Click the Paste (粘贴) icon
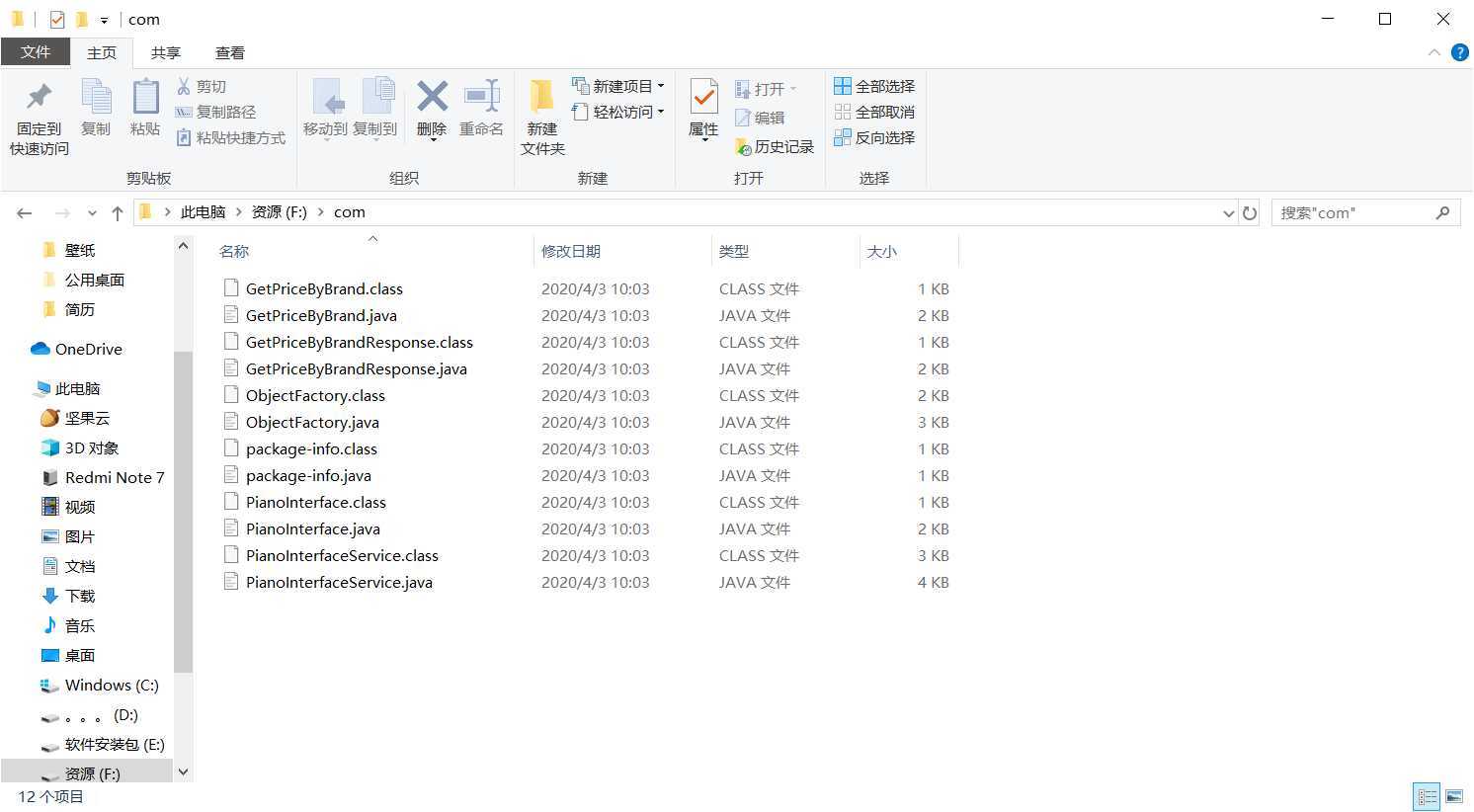Viewport: 1474px width, 812px height. click(x=145, y=98)
